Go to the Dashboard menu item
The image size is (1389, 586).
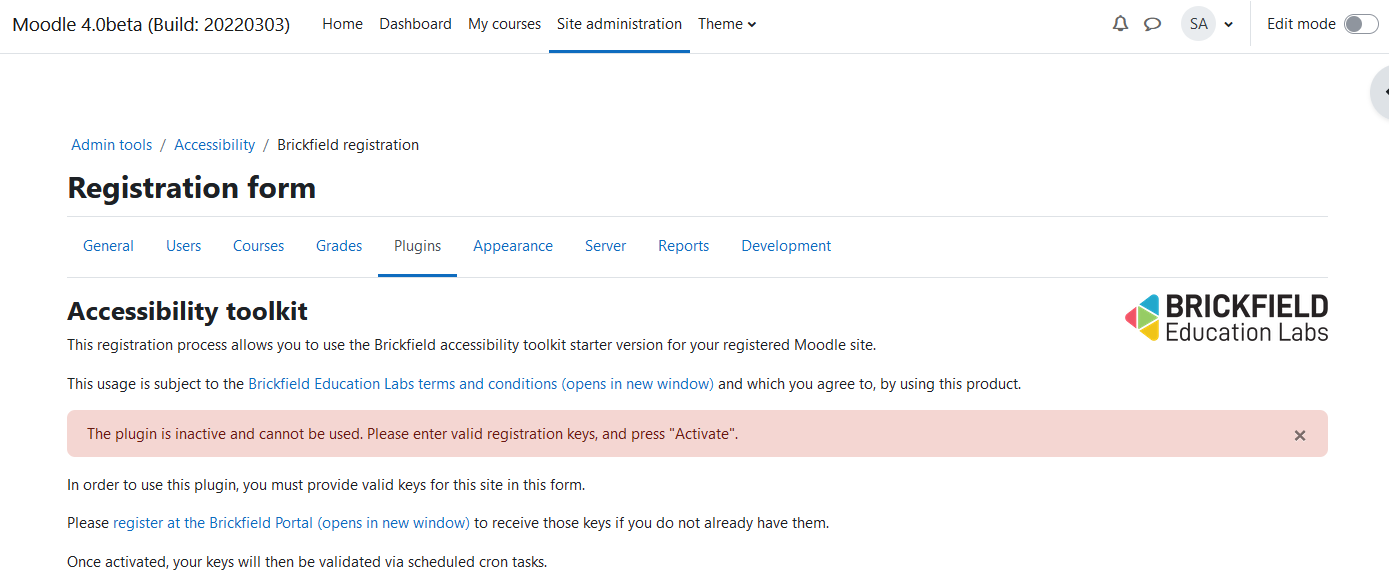(415, 24)
